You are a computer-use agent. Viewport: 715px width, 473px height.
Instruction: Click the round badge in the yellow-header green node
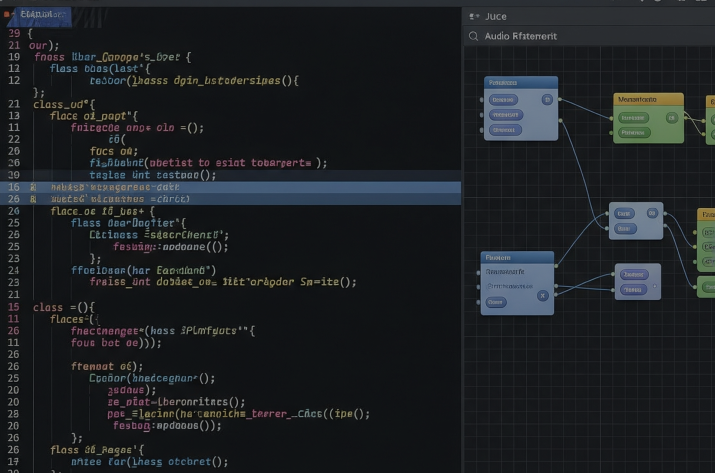pyautogui.click(x=671, y=118)
